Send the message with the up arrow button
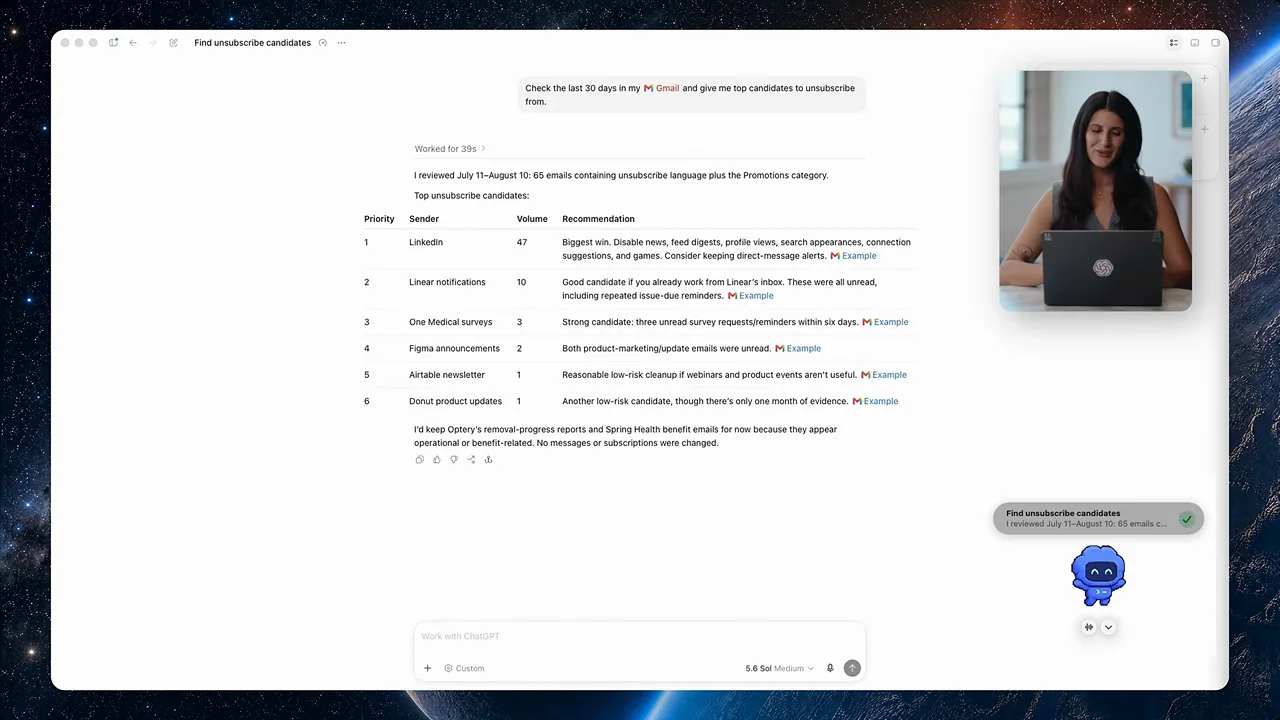1280x720 pixels. pos(852,668)
